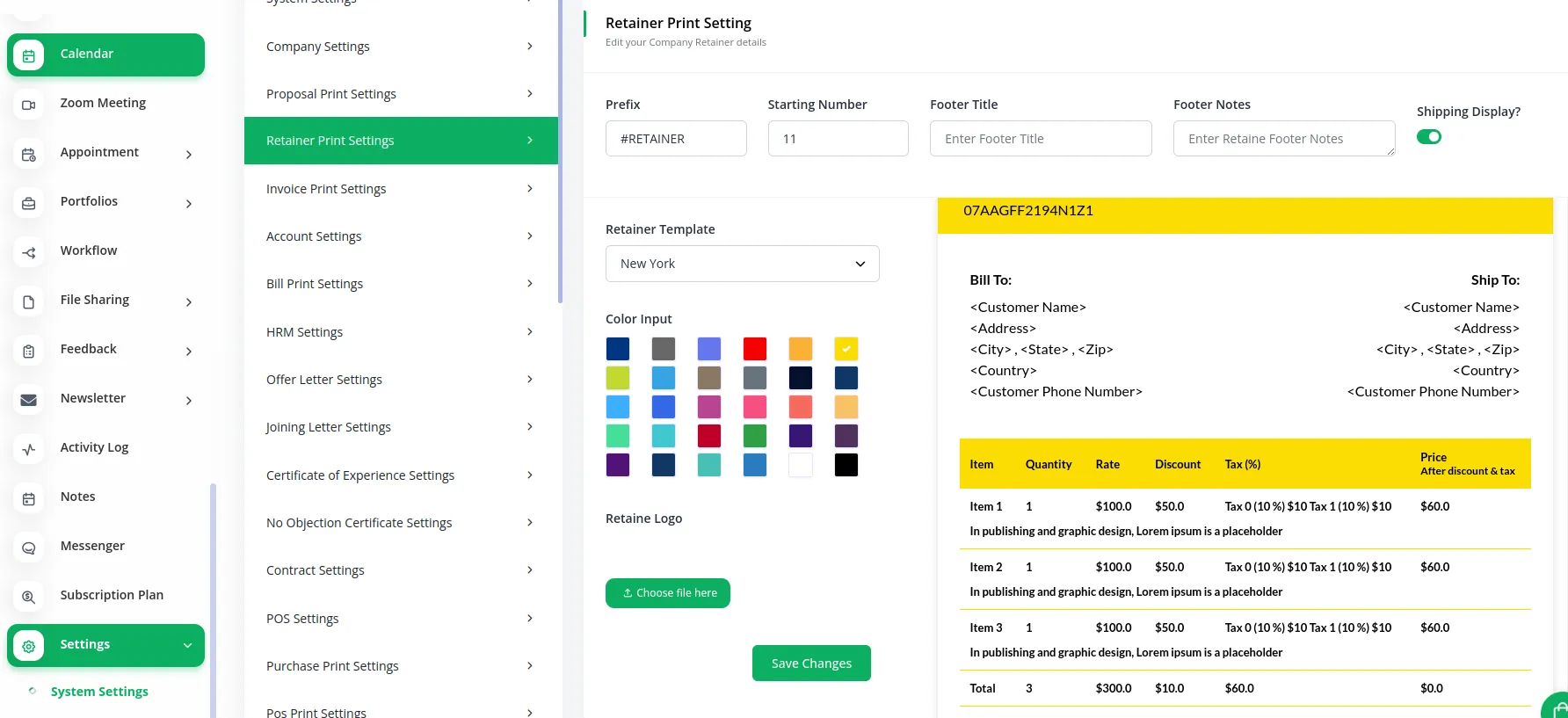Expand the Appointment submenu arrow
This screenshot has height=718, width=1568.
pos(188,155)
